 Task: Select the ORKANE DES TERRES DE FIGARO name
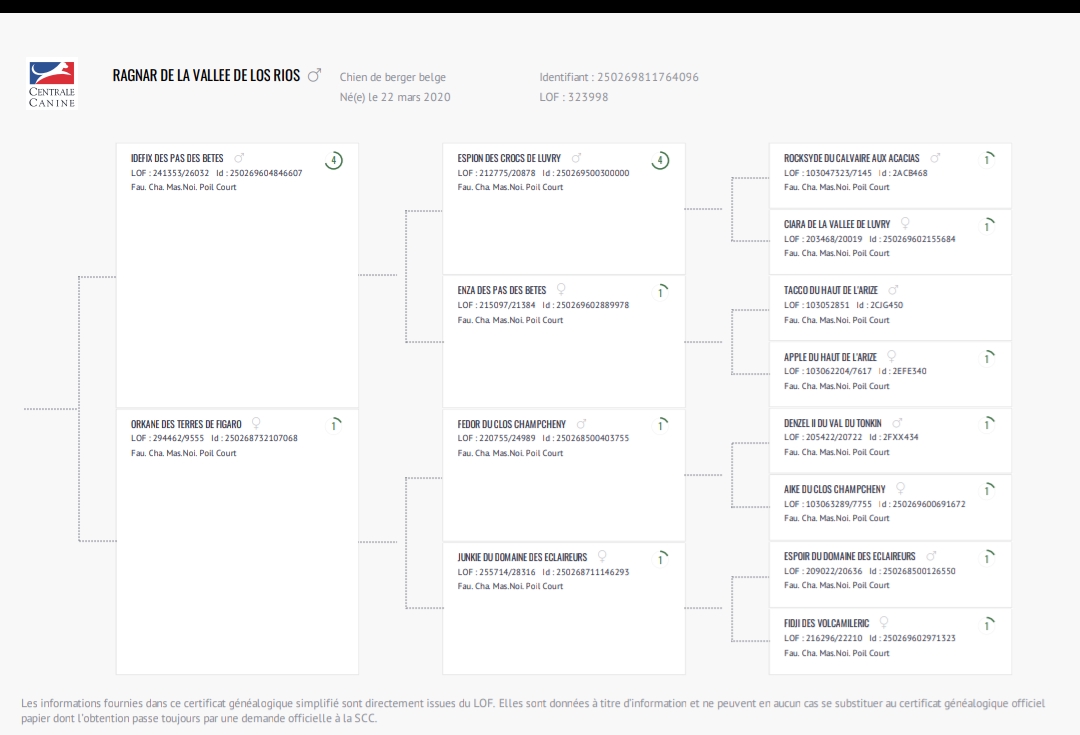[186, 424]
